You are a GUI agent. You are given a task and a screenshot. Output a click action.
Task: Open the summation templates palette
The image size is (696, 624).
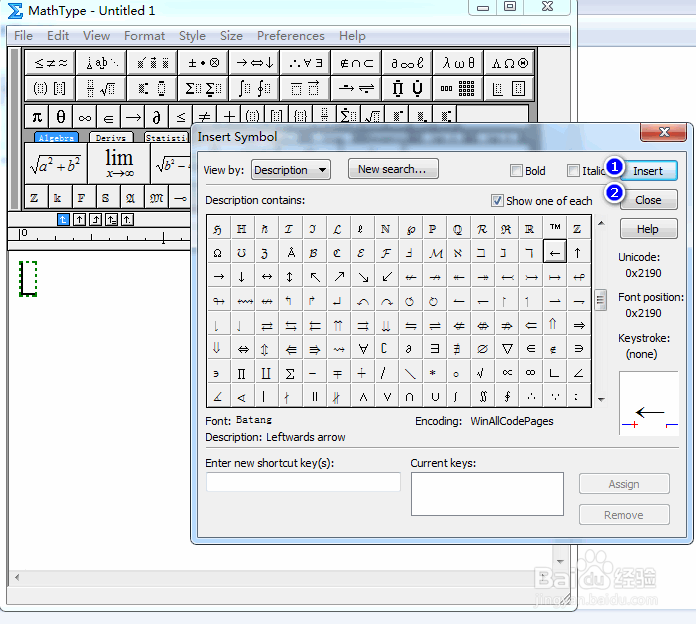(203, 88)
